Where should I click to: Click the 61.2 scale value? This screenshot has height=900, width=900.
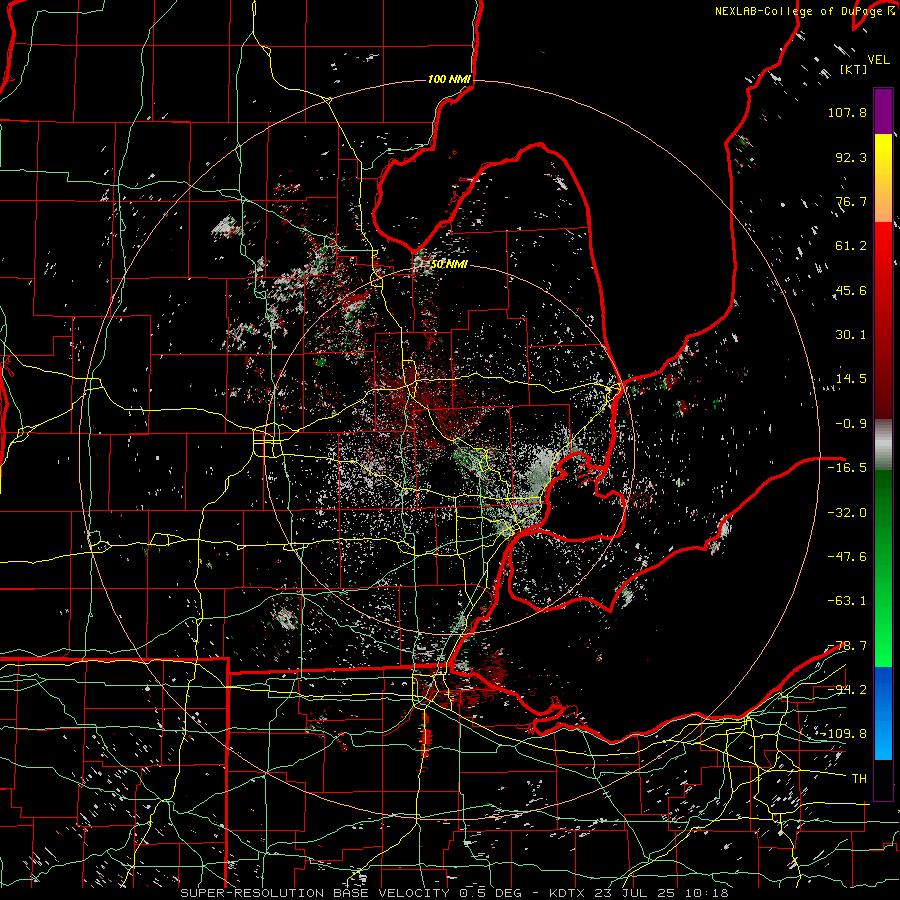click(851, 246)
